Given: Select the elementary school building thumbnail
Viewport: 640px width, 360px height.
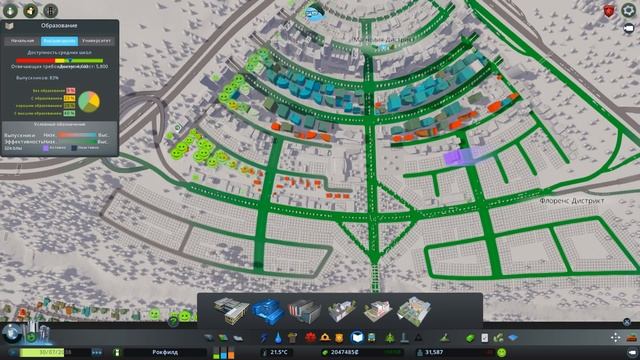Looking at the screenshot, I should coord(231,310).
